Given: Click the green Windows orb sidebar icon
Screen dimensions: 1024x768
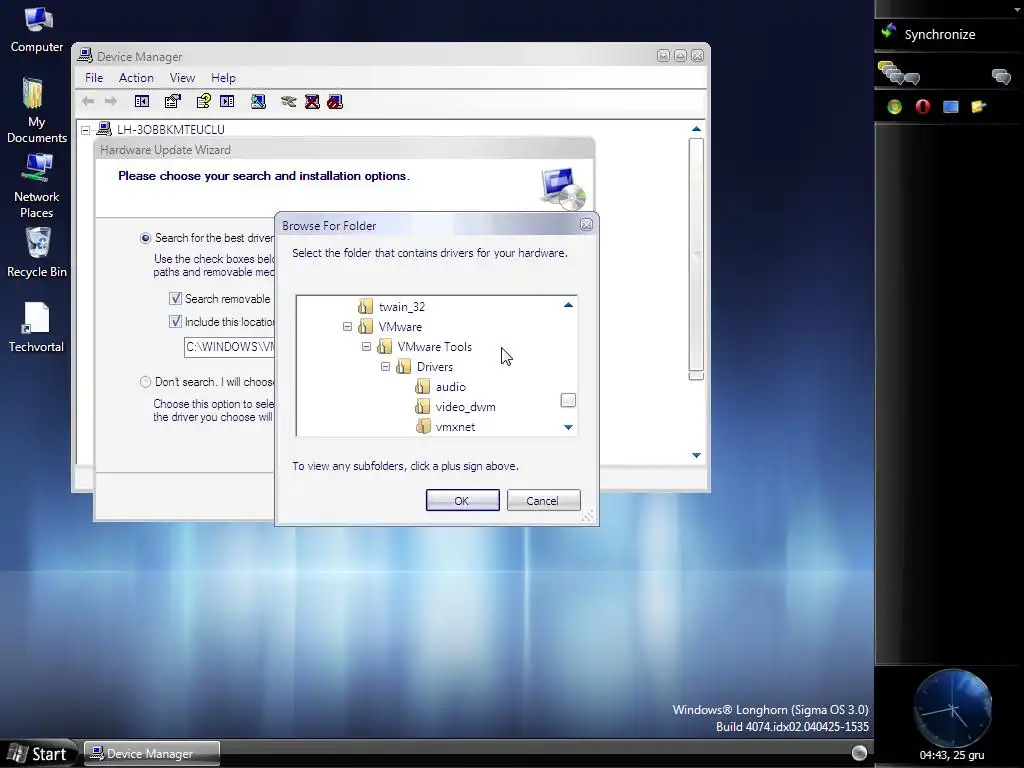Looking at the screenshot, I should [x=894, y=106].
